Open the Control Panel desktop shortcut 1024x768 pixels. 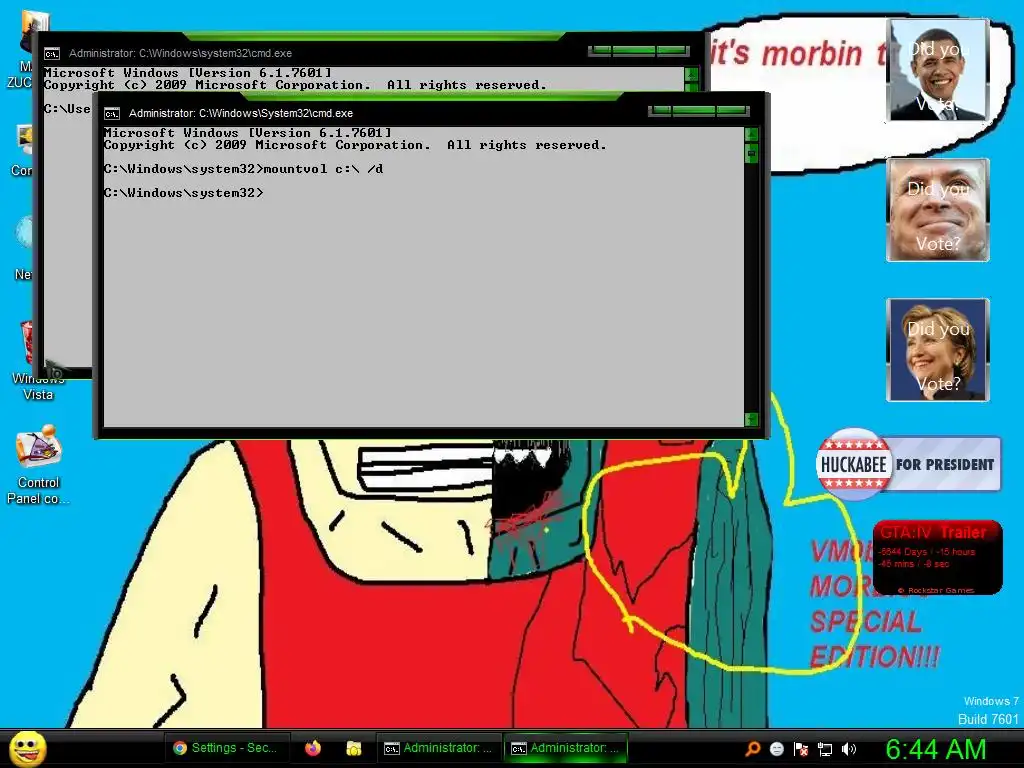[x=39, y=464]
